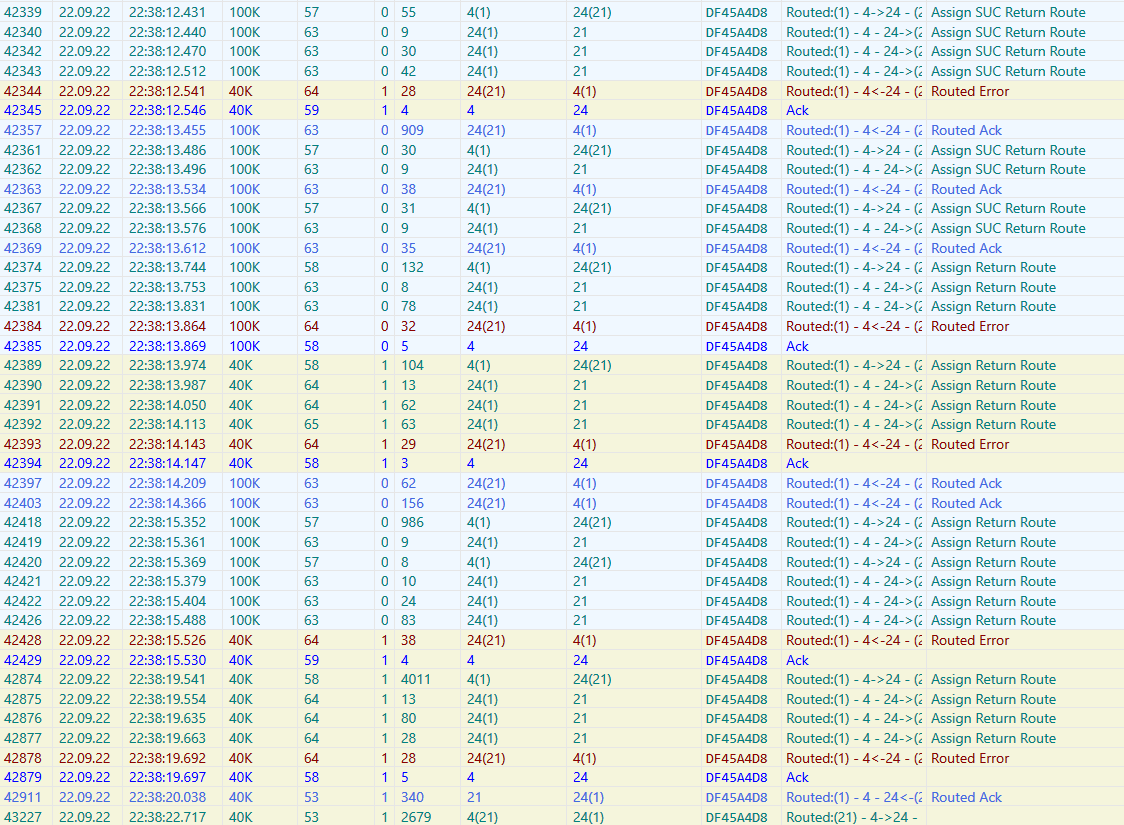Select home ID DF45A4D8 on row 42367
The image size is (1124, 825).
click(736, 209)
